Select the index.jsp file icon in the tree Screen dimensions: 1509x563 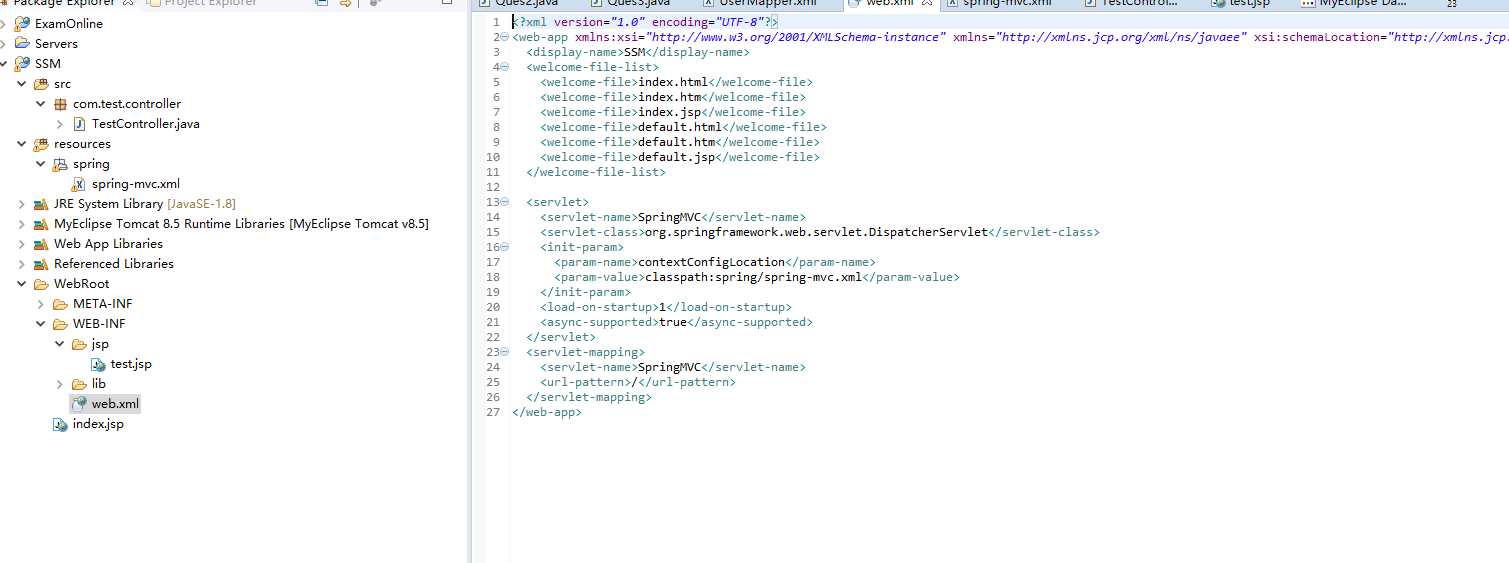pos(60,423)
